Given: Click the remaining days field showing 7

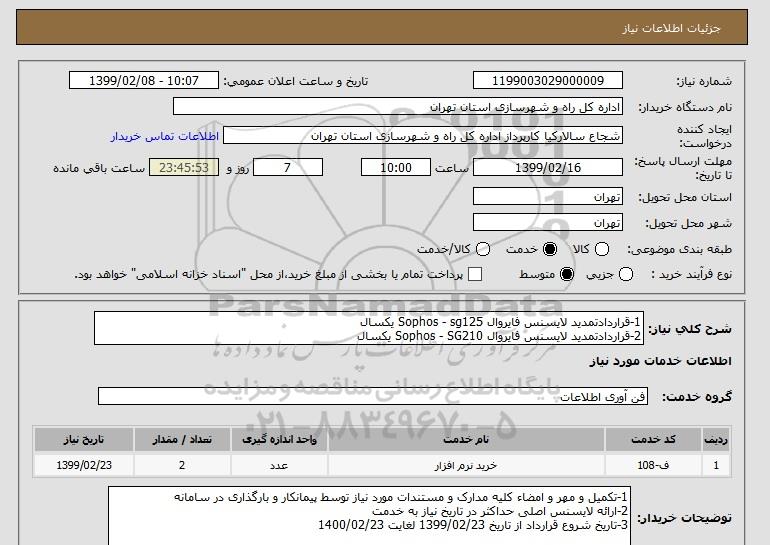Looking at the screenshot, I should [x=288, y=167].
